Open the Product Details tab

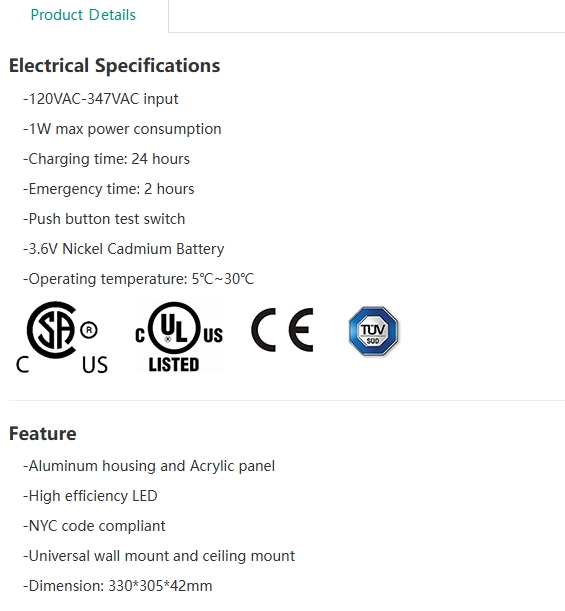tap(83, 15)
